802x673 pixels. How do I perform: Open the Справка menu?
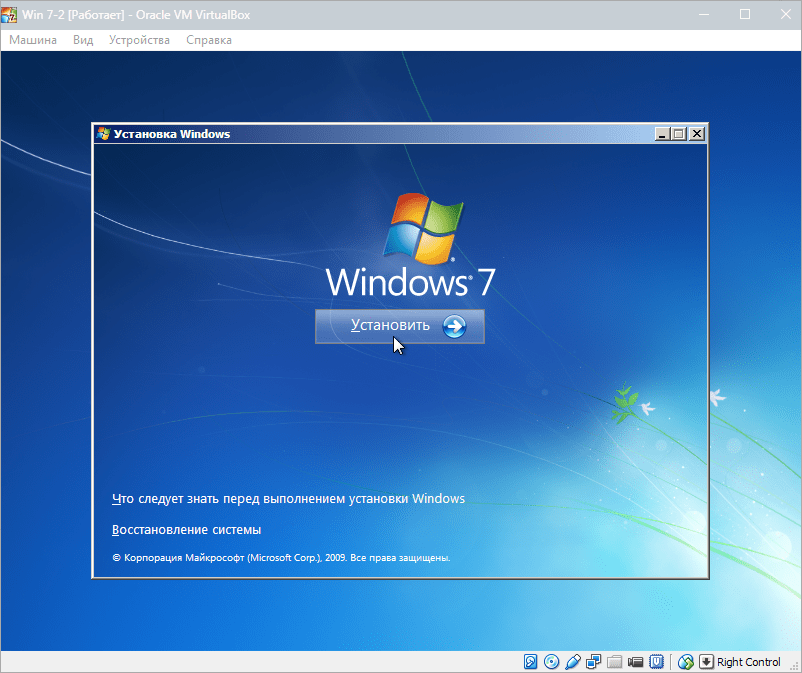[209, 40]
